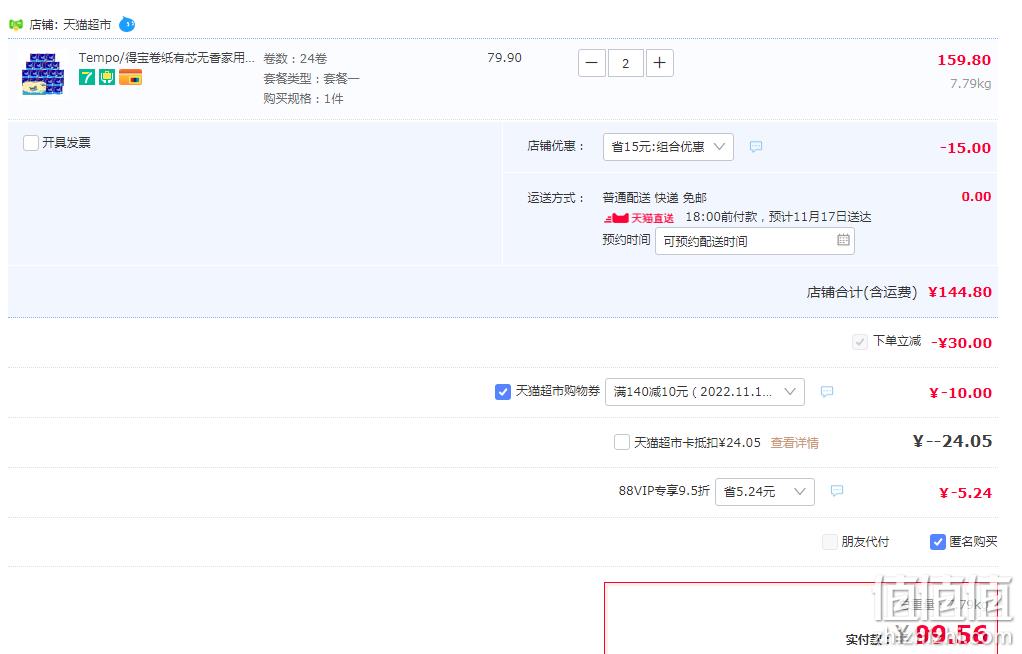Screen dimensions: 1022x654
Task: Click the 卷数：24卷 spec text
Action: pos(295,59)
